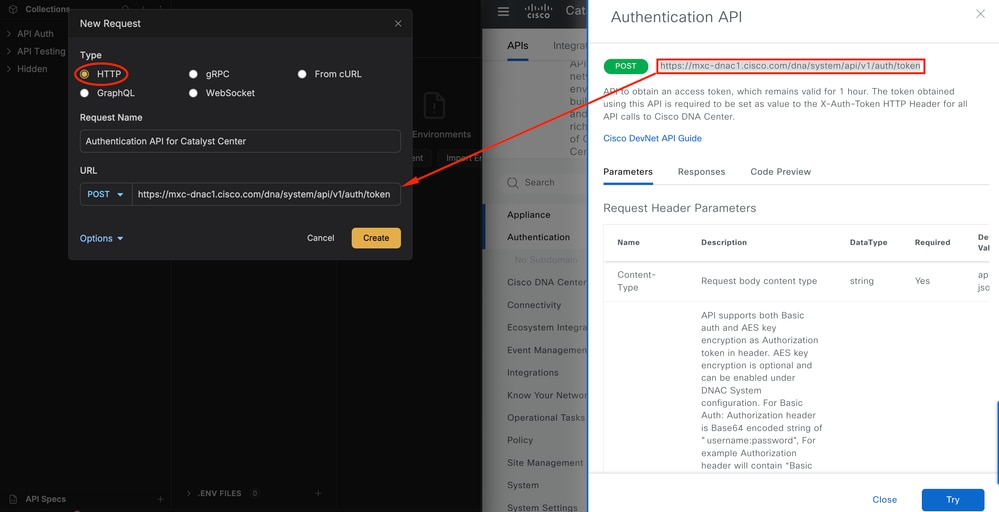Expand the Options dropdown

101,238
